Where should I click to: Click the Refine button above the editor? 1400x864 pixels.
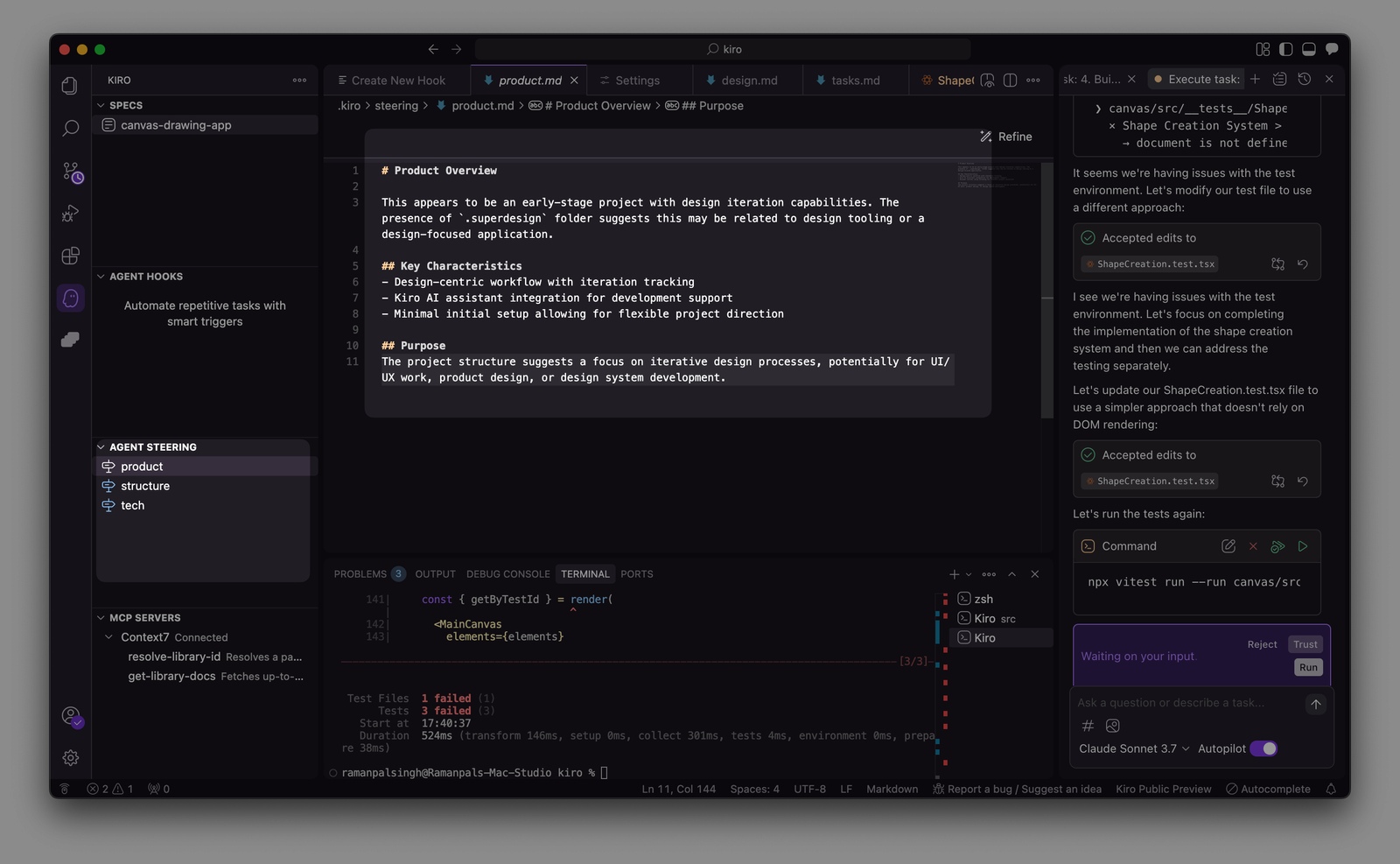(x=1005, y=137)
